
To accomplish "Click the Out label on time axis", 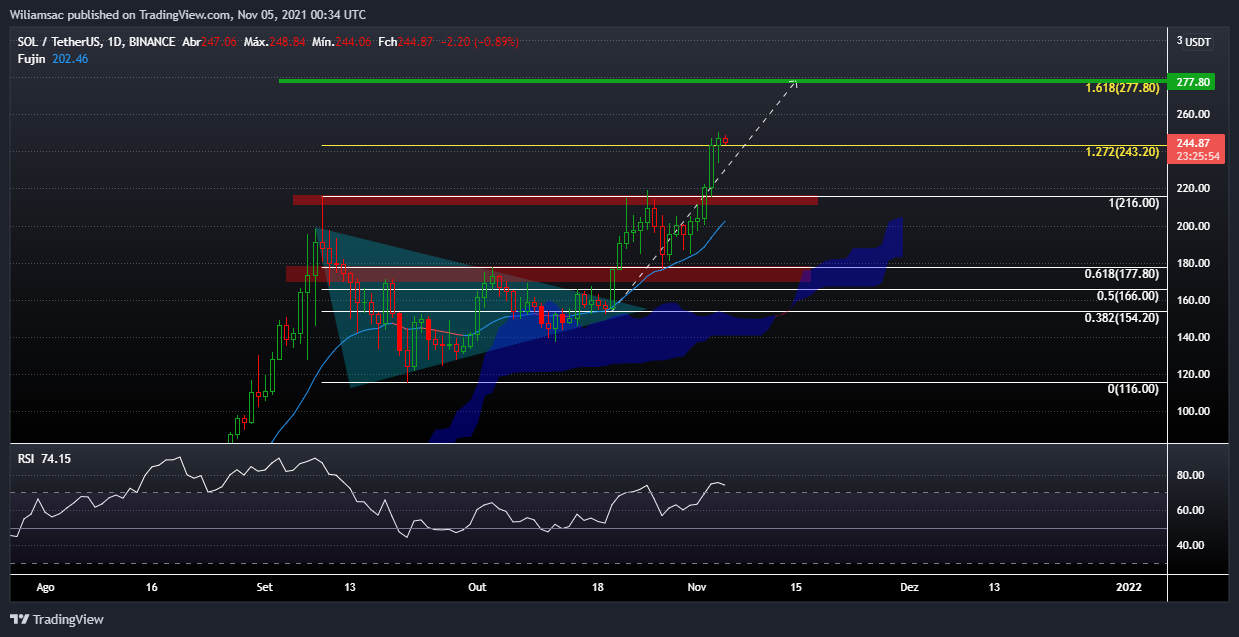I will point(477,587).
